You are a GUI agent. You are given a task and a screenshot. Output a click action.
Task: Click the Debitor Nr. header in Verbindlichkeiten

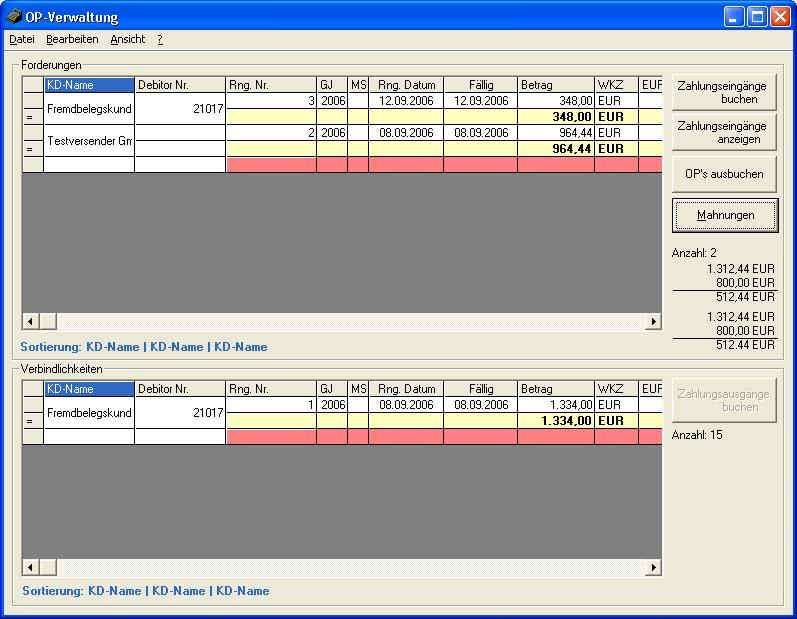pos(179,389)
